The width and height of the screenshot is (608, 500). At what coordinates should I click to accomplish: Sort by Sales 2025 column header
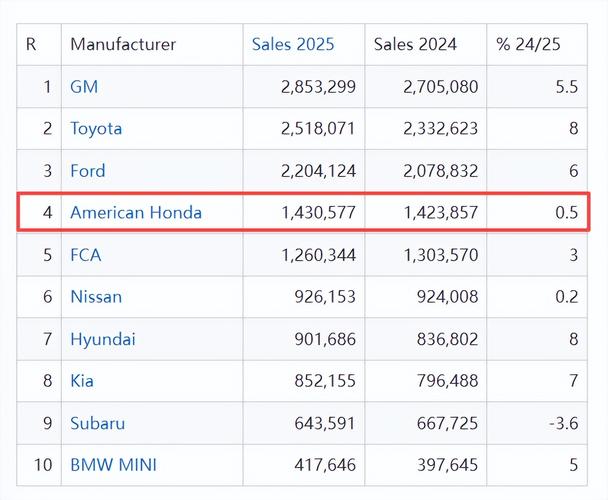point(293,45)
